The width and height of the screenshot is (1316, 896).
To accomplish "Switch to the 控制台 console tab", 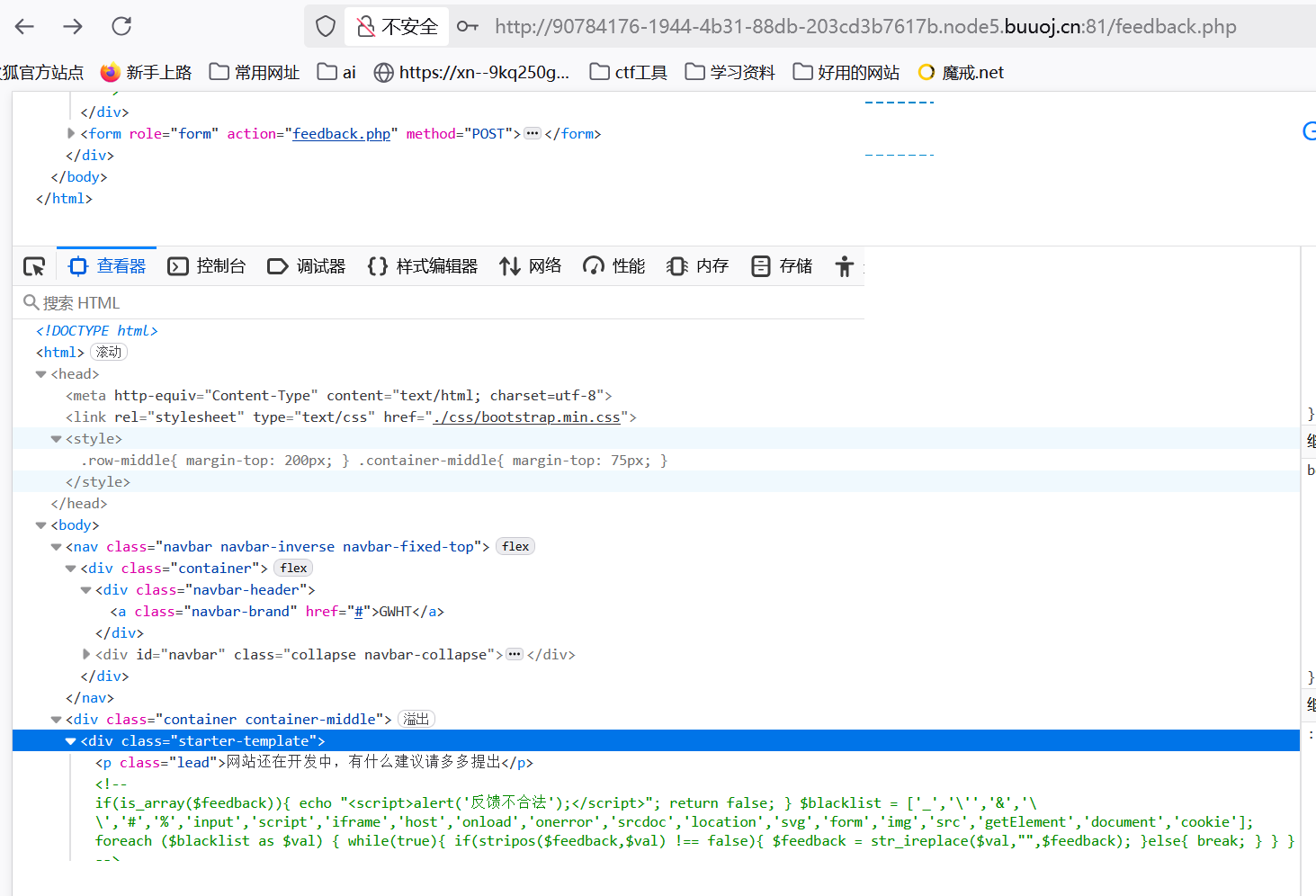I will coord(207,266).
